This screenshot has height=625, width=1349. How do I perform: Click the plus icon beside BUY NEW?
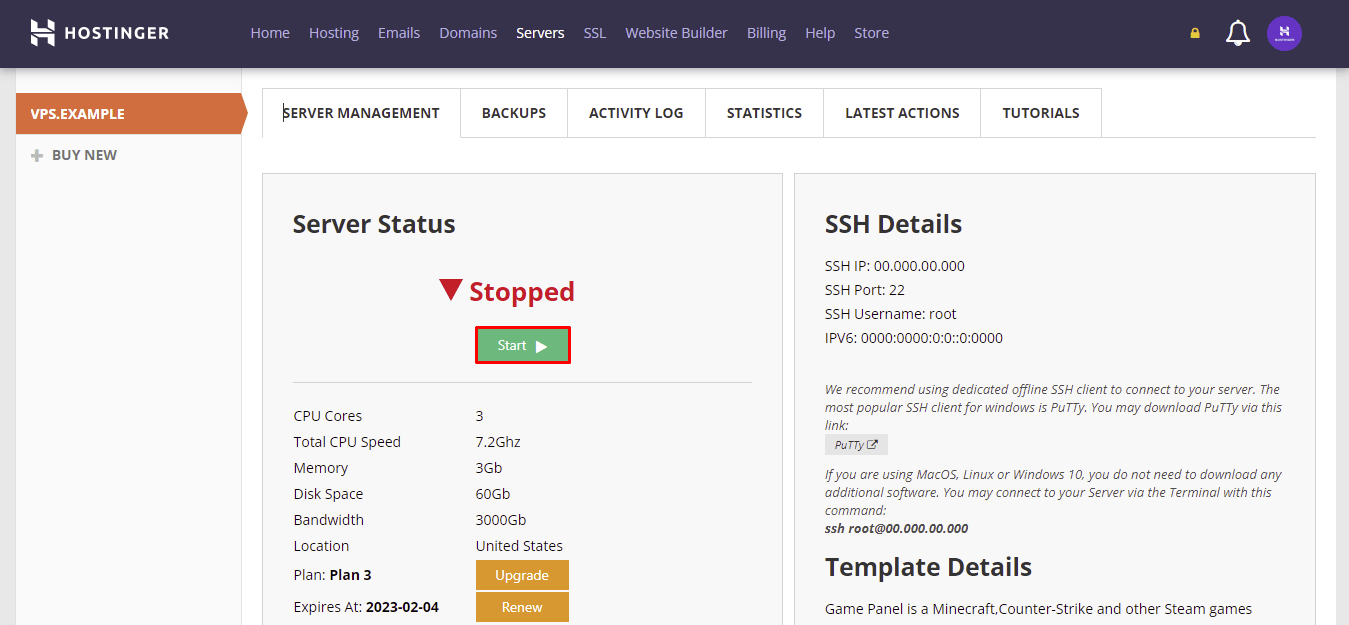(38, 154)
